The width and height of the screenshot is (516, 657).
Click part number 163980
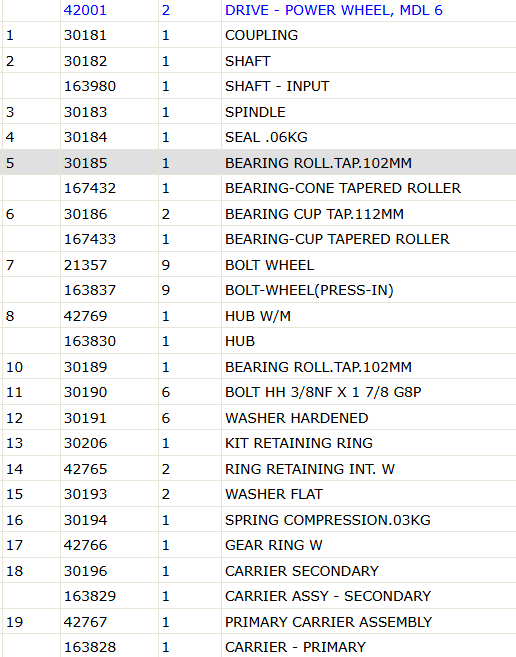pos(90,86)
